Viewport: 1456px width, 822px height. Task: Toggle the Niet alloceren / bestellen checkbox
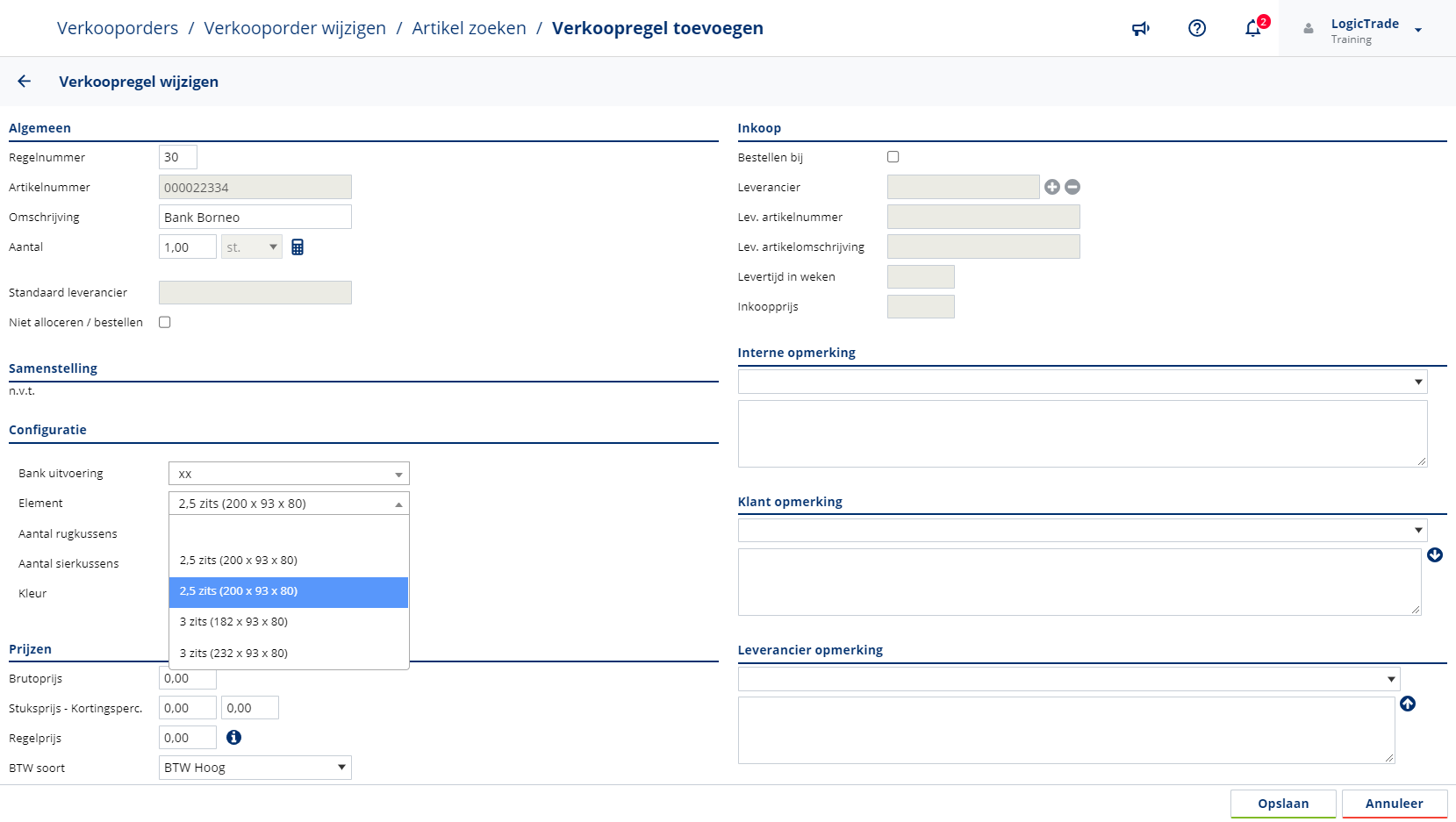coord(164,322)
